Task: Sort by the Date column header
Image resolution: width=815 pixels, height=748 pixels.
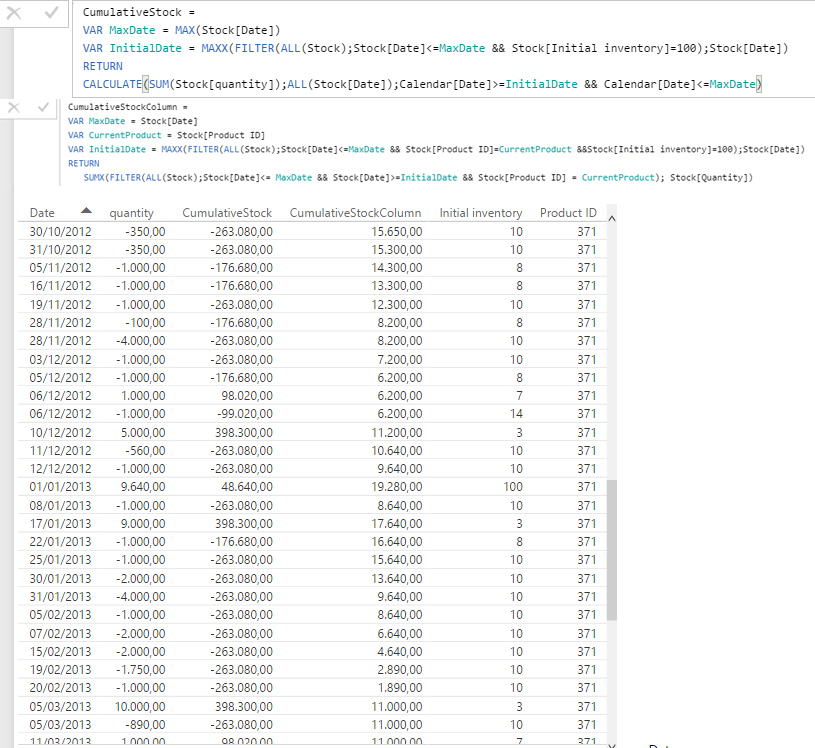Action: [x=42, y=213]
